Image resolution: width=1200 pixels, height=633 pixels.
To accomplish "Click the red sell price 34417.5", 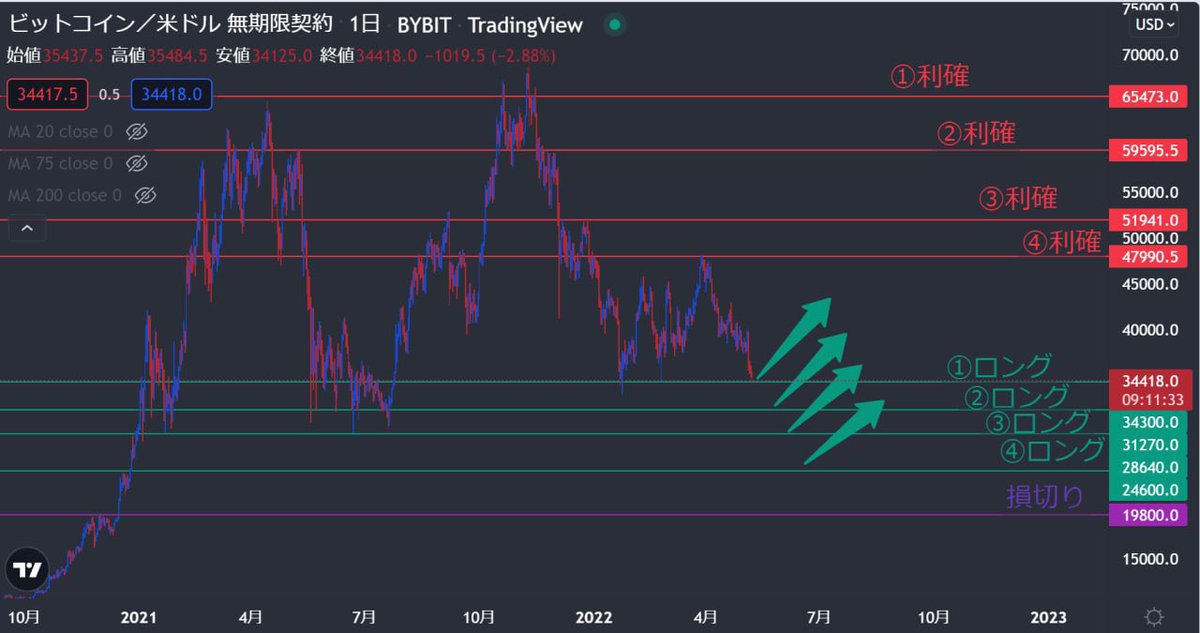I will pyautogui.click(x=49, y=95).
